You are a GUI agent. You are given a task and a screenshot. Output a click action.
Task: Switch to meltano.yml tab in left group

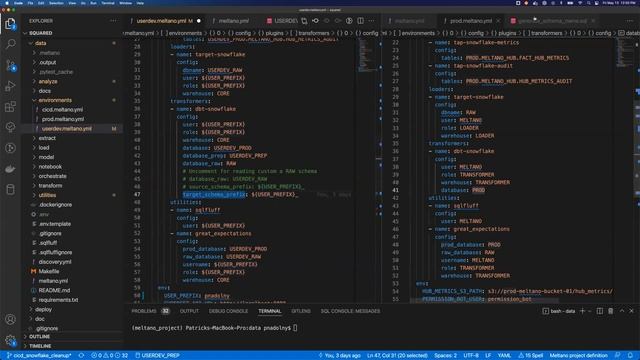(x=233, y=21)
